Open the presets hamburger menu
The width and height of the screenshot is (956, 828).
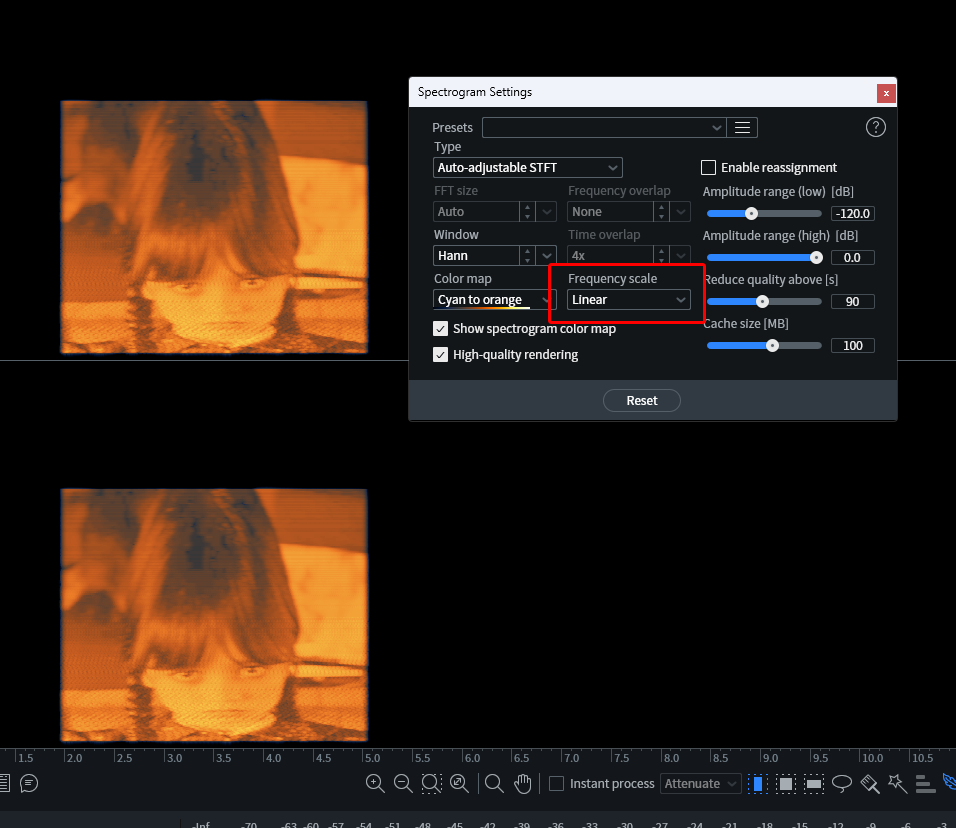pos(742,127)
